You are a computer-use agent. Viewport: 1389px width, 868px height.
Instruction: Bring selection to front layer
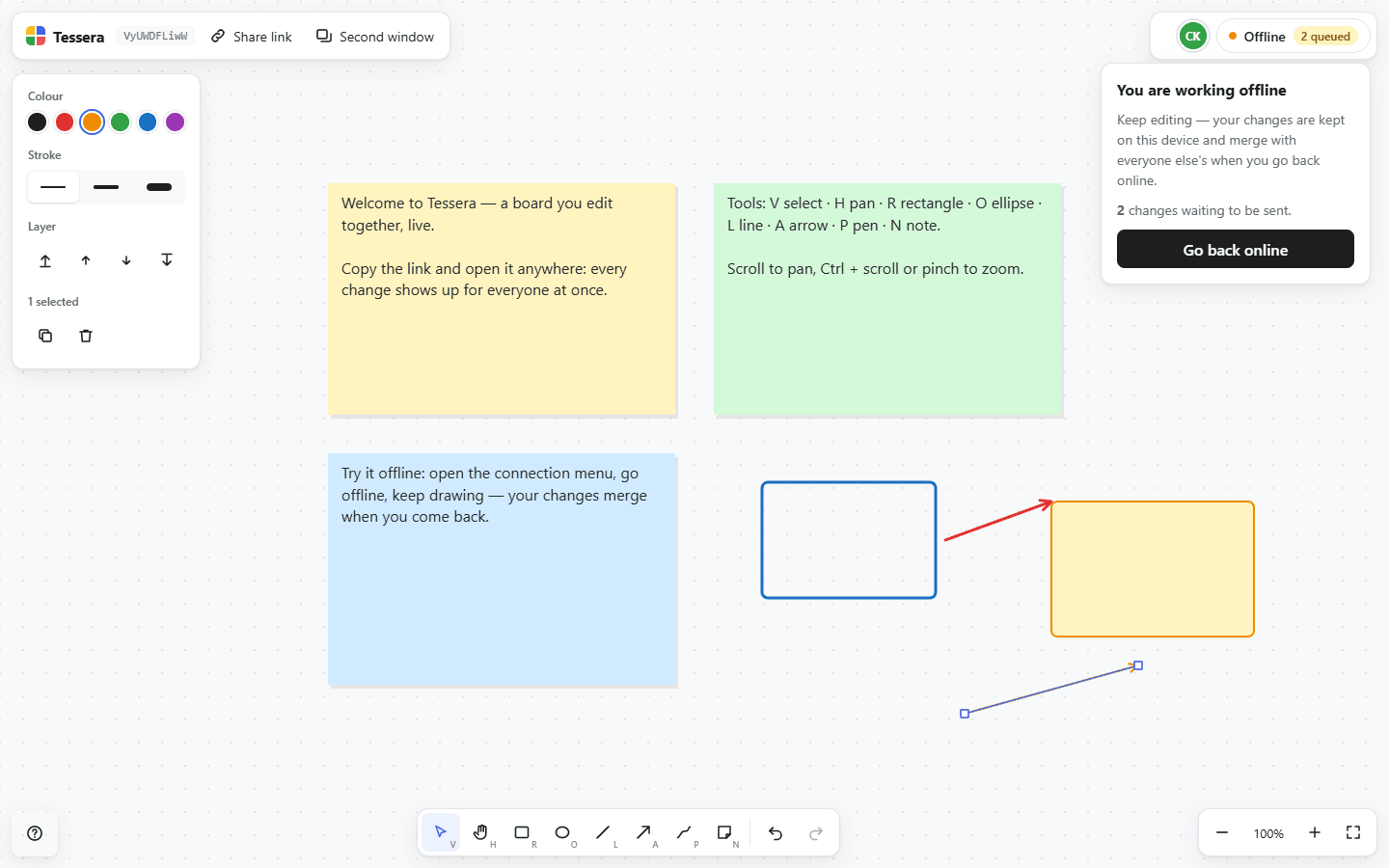click(45, 260)
